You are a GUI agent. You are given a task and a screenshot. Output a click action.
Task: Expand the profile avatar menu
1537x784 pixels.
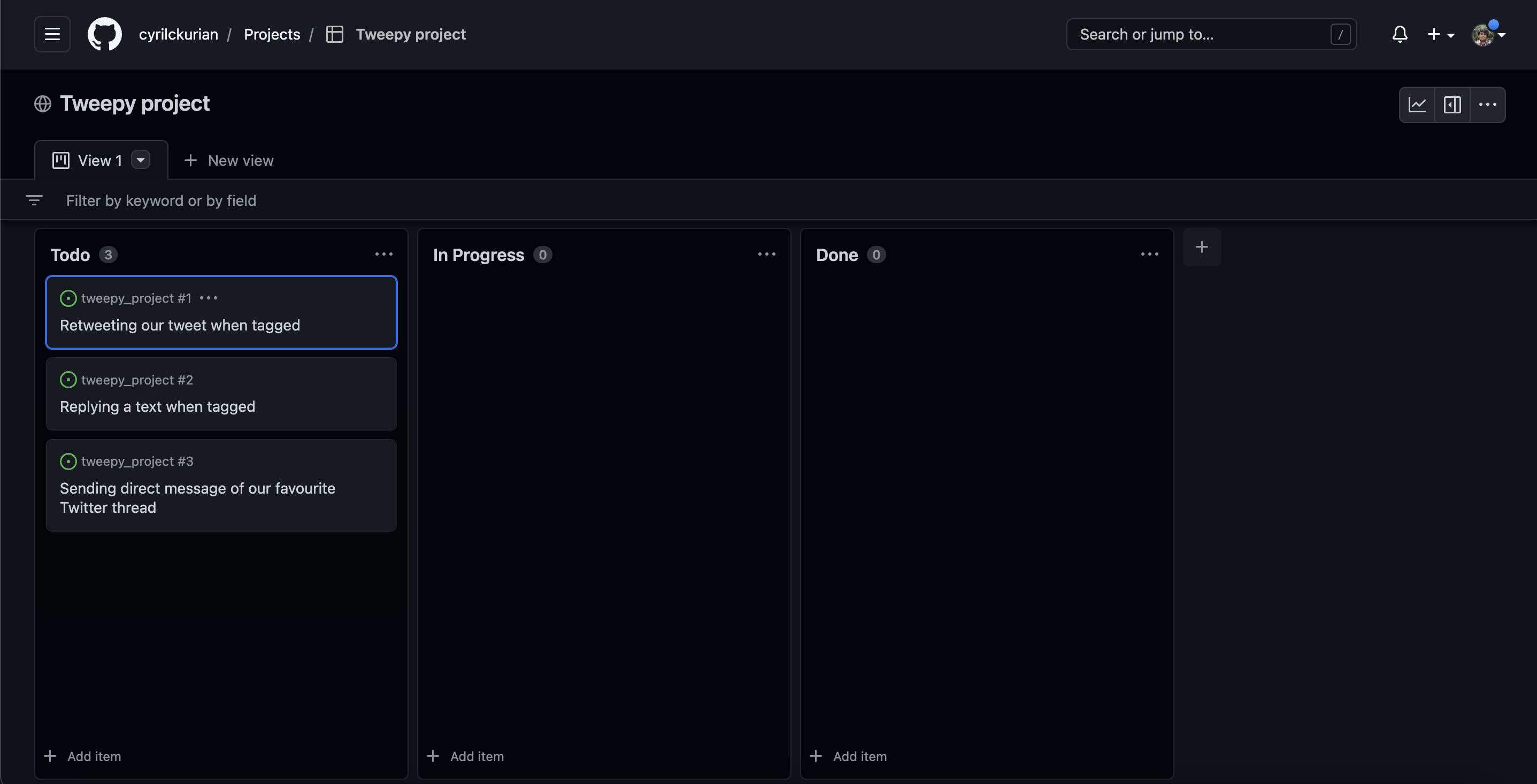coord(1487,34)
